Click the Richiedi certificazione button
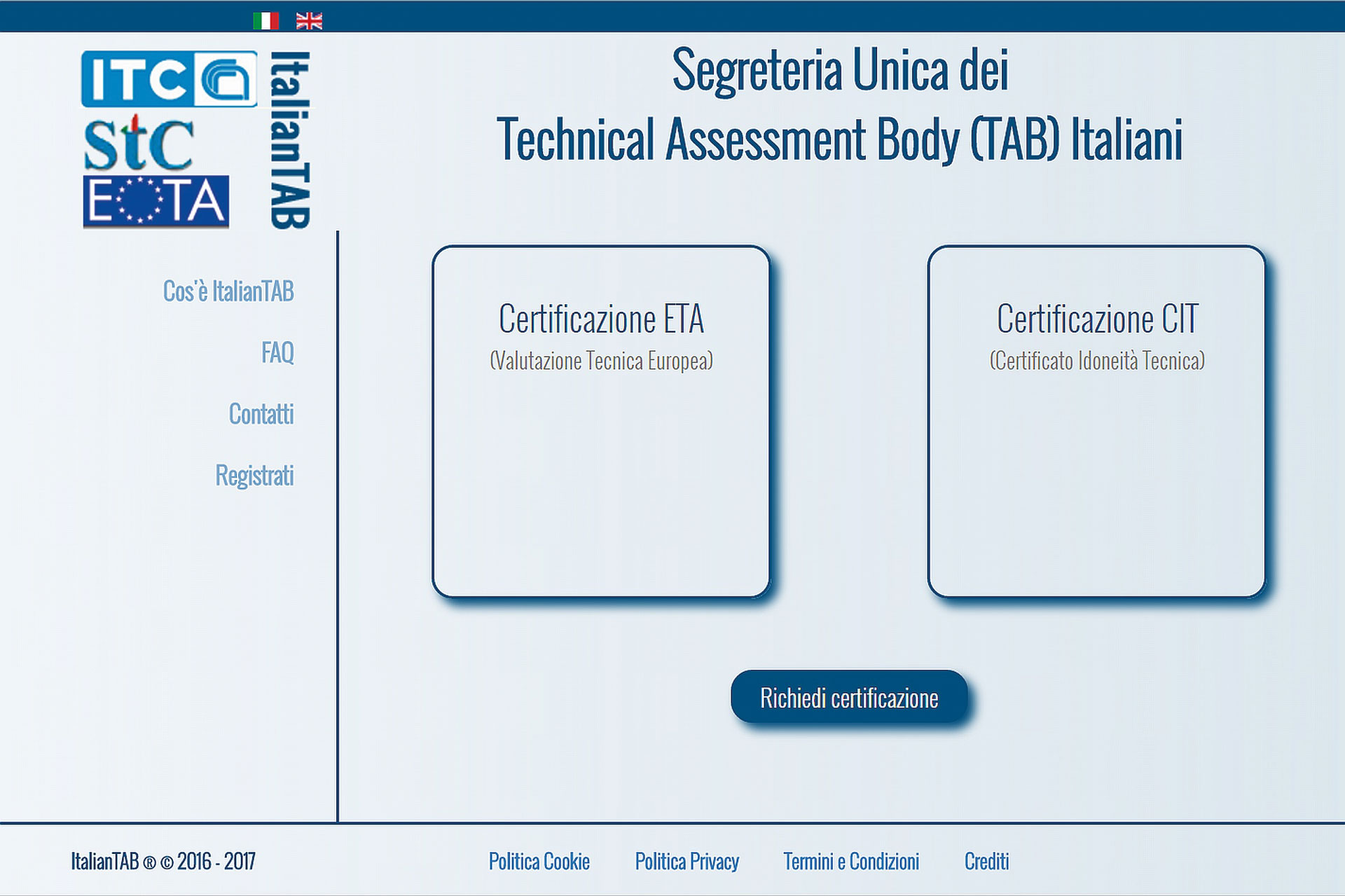Viewport: 1345px width, 896px height. (x=849, y=697)
